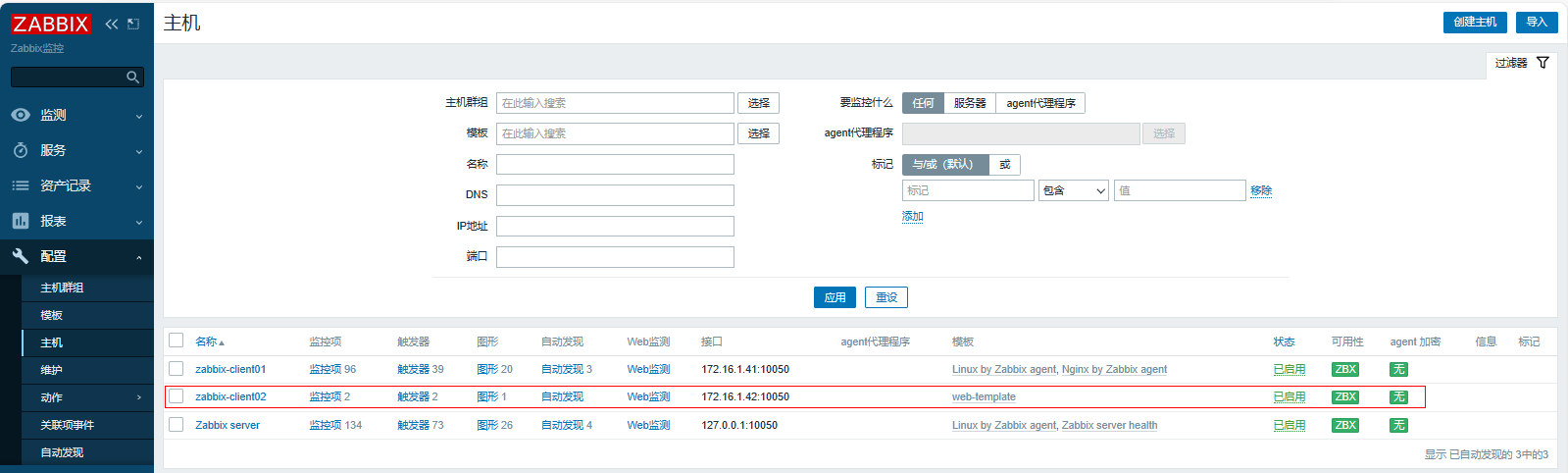
Task: Focus the IP地址 input field
Action: 615,227
